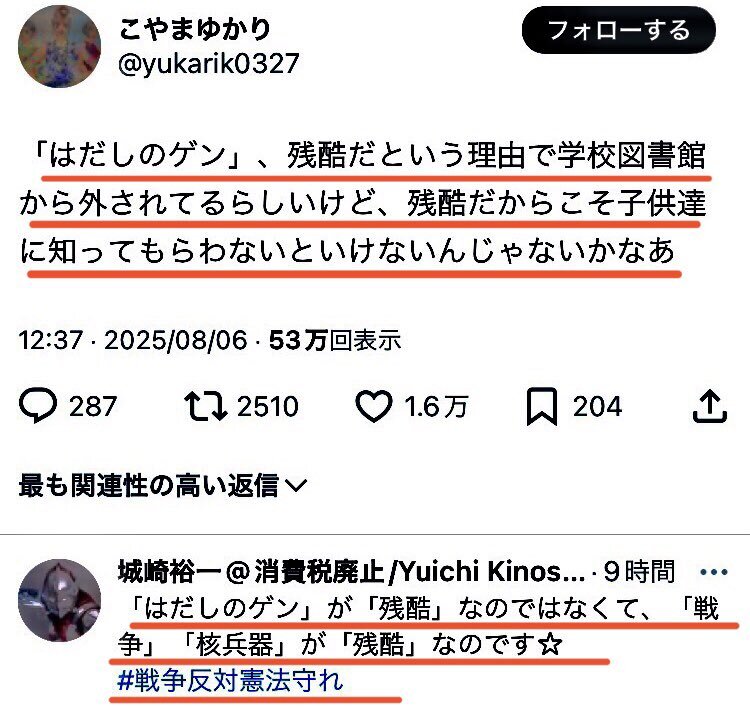Open the reply text about 「戦争」「核兵器」
This screenshot has height=708, width=750.
(419, 627)
